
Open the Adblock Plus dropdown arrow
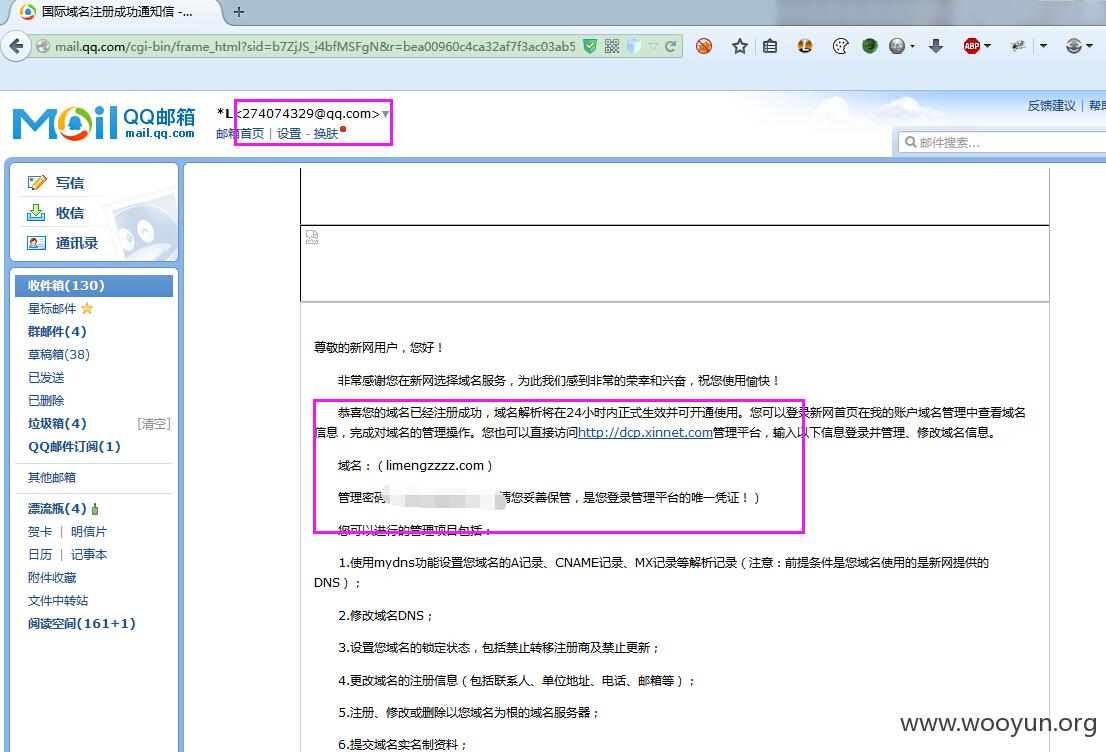coord(987,47)
